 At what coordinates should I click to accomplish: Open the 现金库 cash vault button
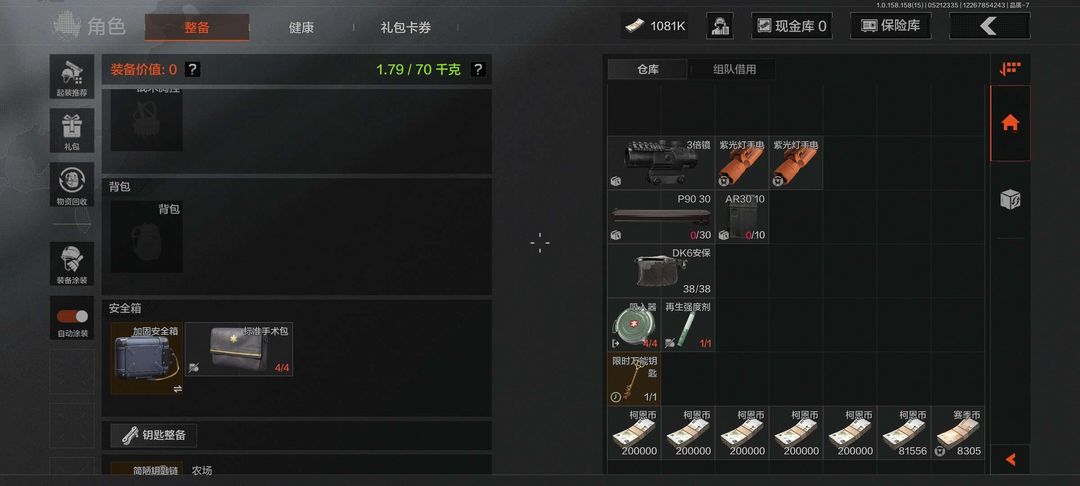(x=791, y=26)
